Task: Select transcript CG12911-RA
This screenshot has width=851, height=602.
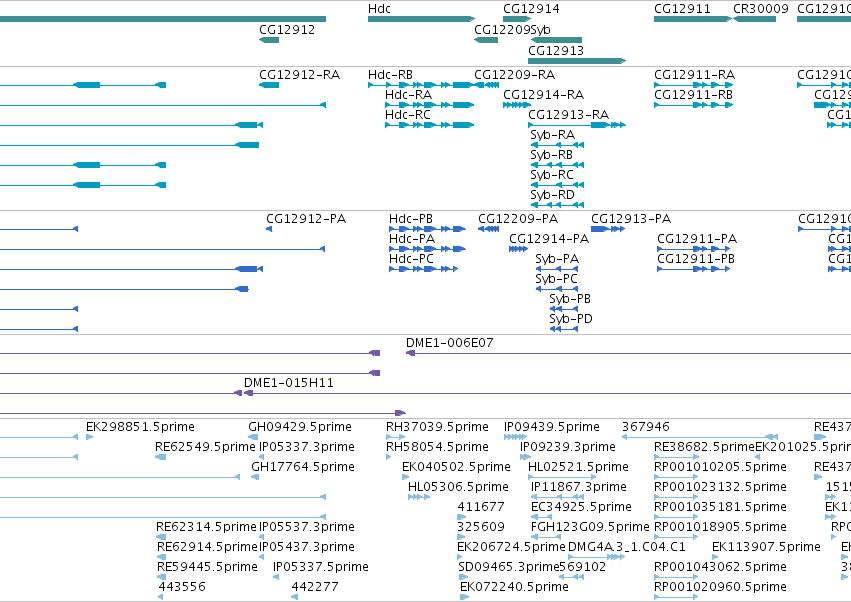Action: coord(695,74)
